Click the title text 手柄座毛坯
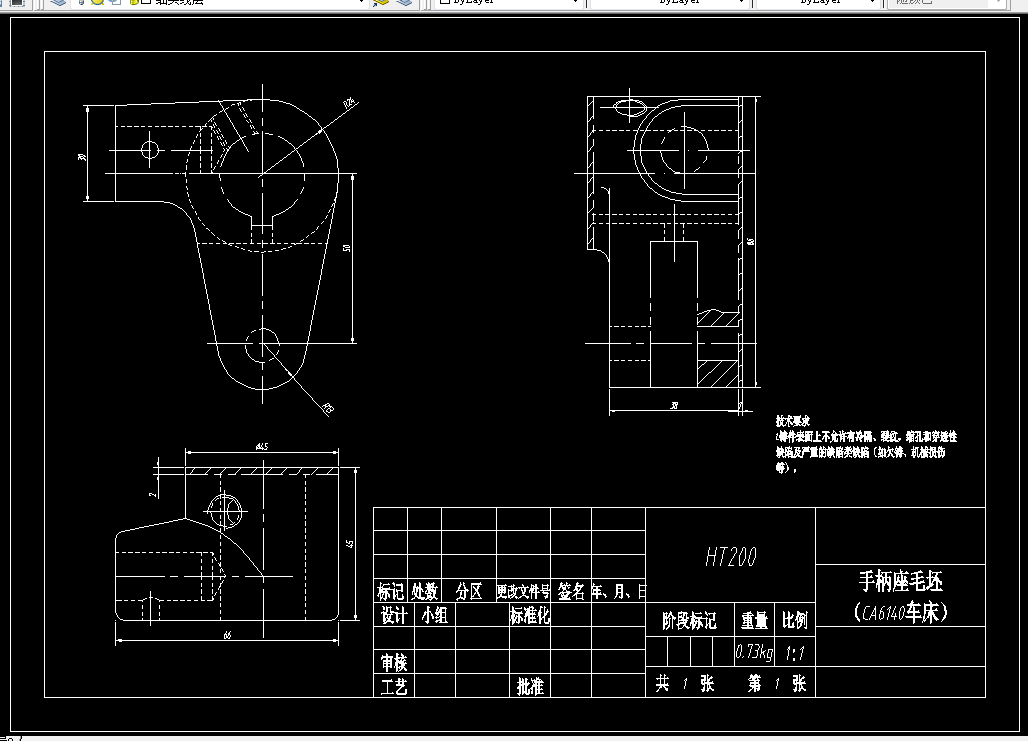The image size is (1028, 741). click(x=901, y=581)
